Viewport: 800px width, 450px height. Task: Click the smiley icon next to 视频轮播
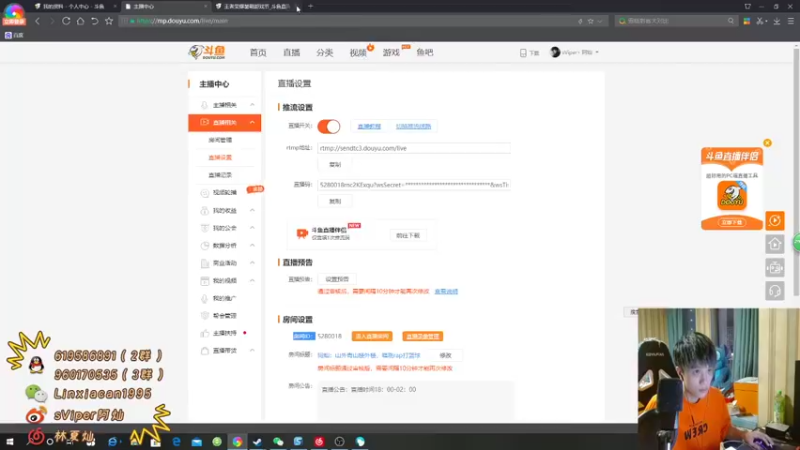tap(205, 193)
